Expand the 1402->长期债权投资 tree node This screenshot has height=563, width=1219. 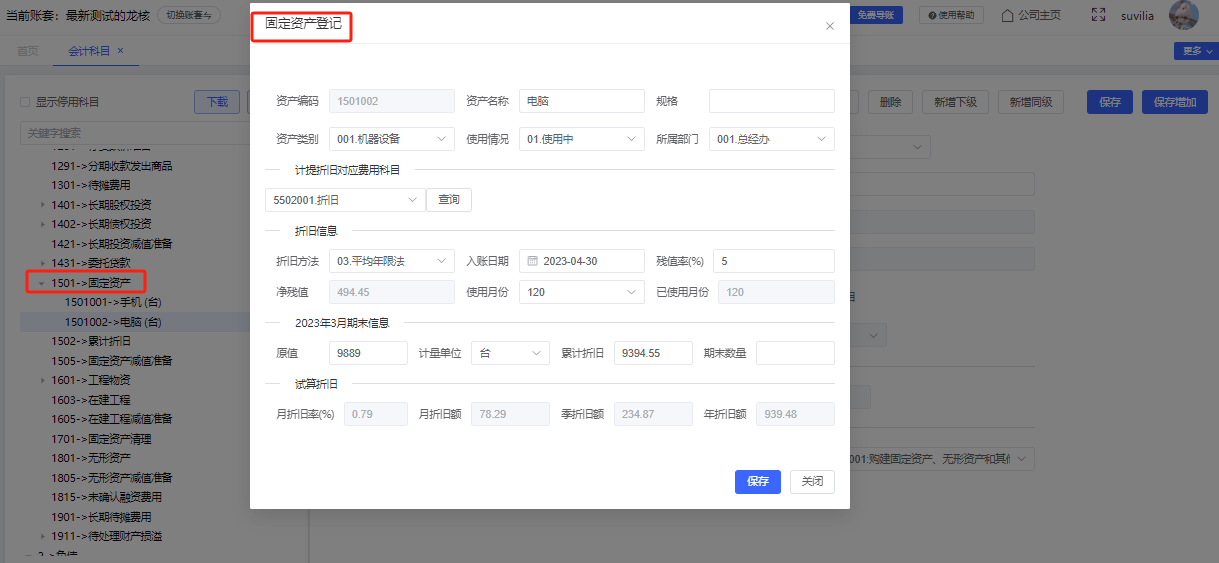click(x=42, y=224)
